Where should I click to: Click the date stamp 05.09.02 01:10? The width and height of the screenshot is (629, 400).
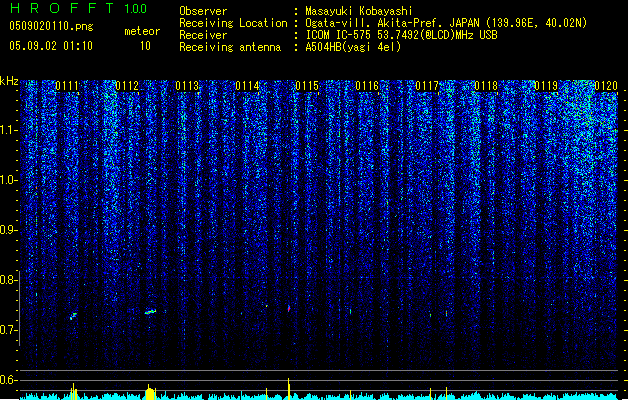51,46
